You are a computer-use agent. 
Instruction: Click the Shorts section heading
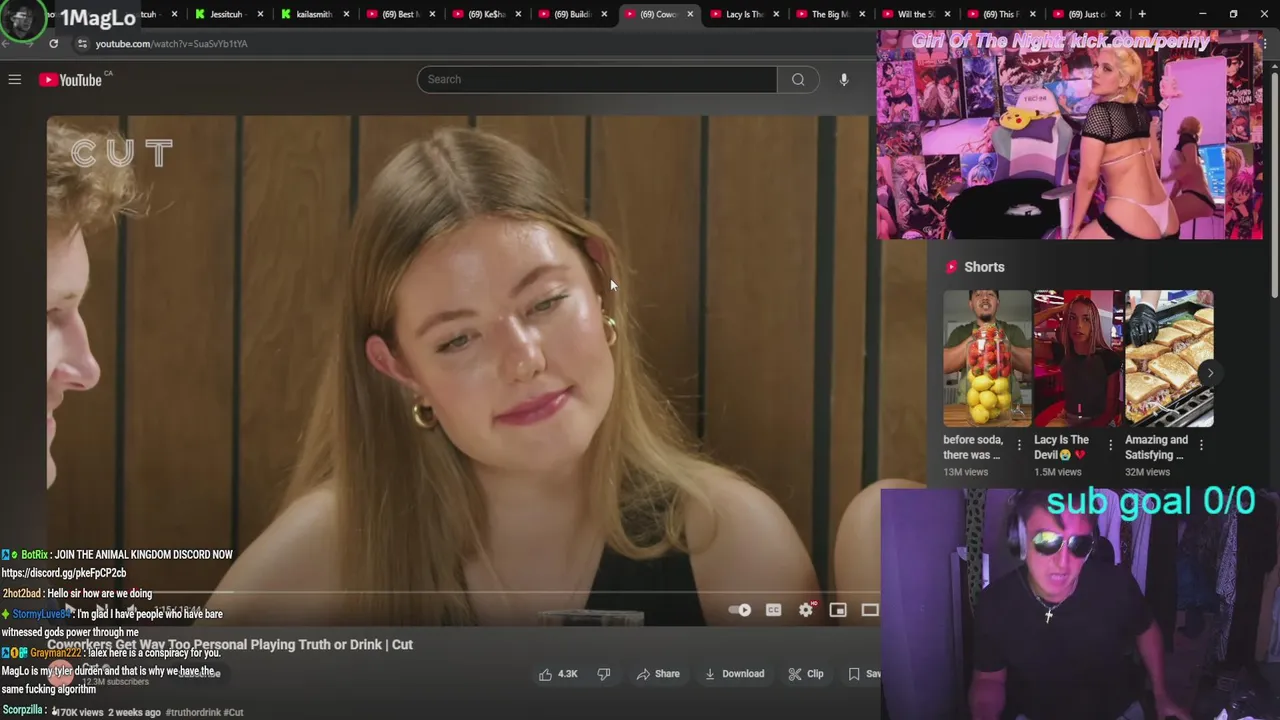tap(984, 267)
